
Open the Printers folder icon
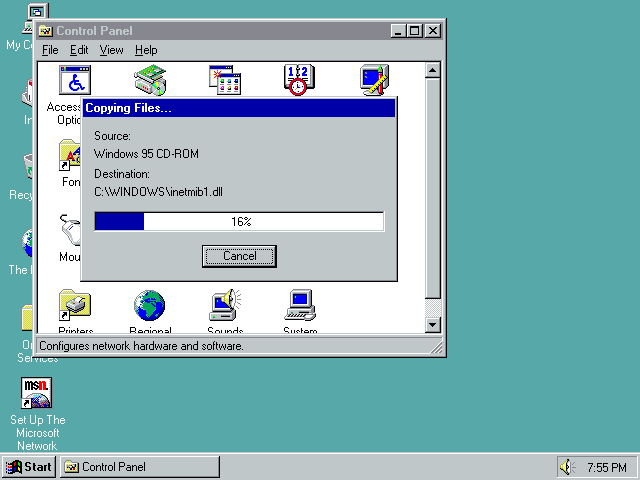click(x=75, y=305)
